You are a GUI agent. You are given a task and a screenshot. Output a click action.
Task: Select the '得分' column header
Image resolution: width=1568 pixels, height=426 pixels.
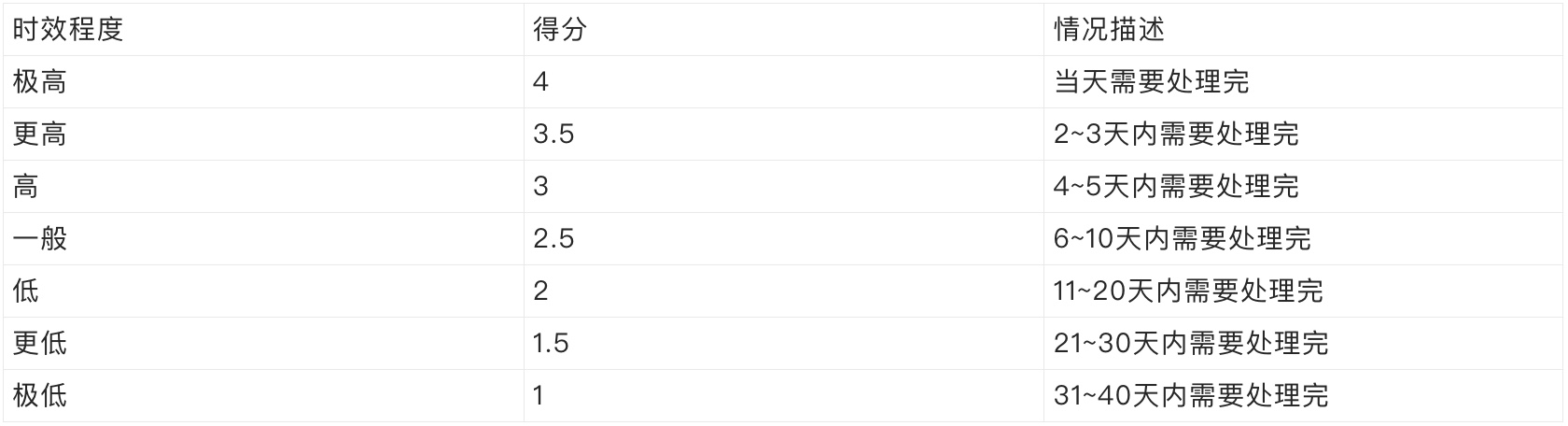pos(560,30)
